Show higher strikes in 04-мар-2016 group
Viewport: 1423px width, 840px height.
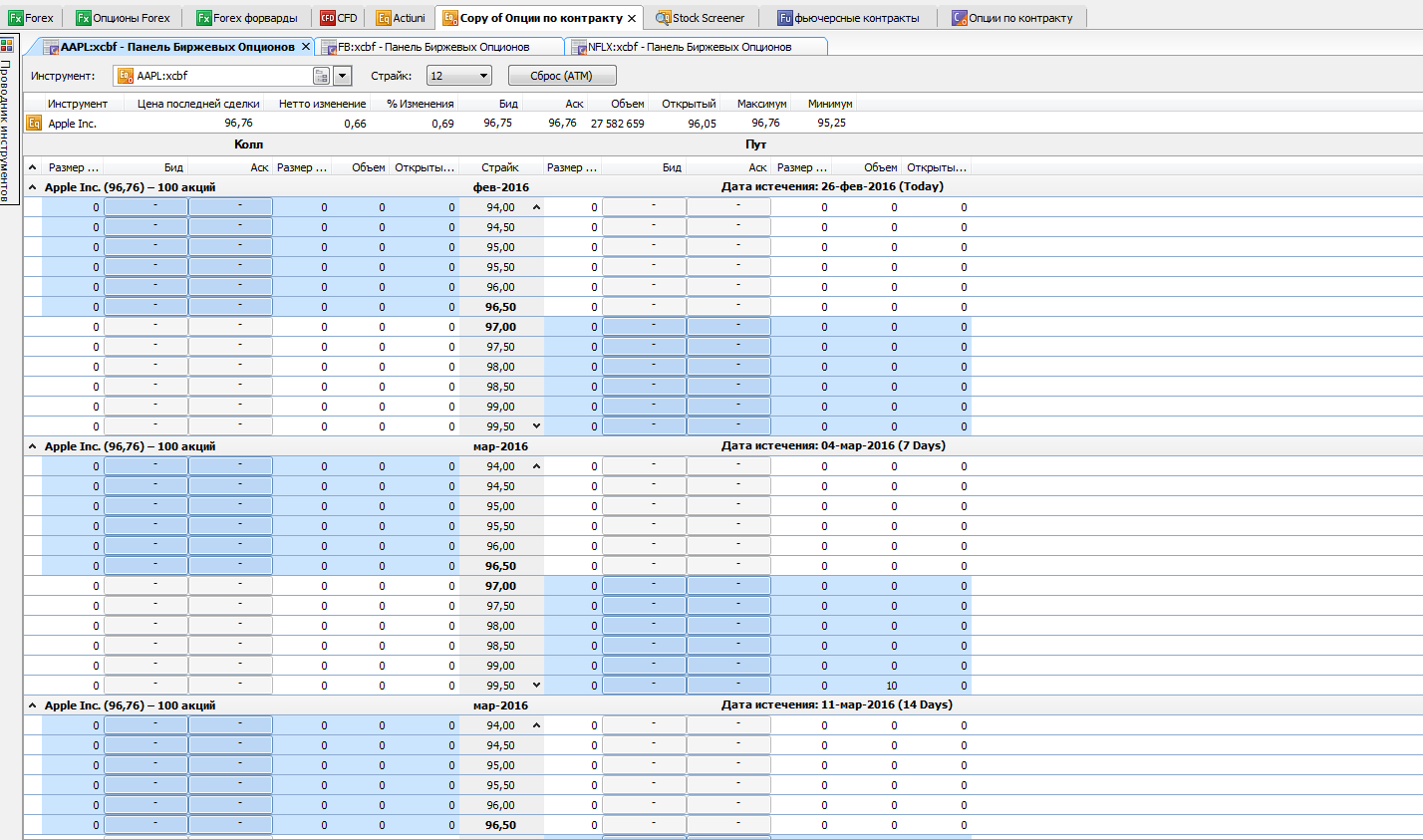click(x=536, y=686)
